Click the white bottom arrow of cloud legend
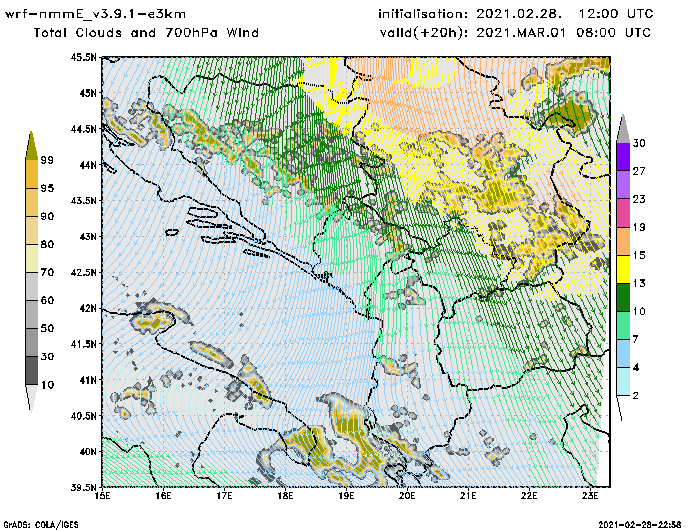Viewport: 700px width, 530px height. pyautogui.click(x=32, y=397)
